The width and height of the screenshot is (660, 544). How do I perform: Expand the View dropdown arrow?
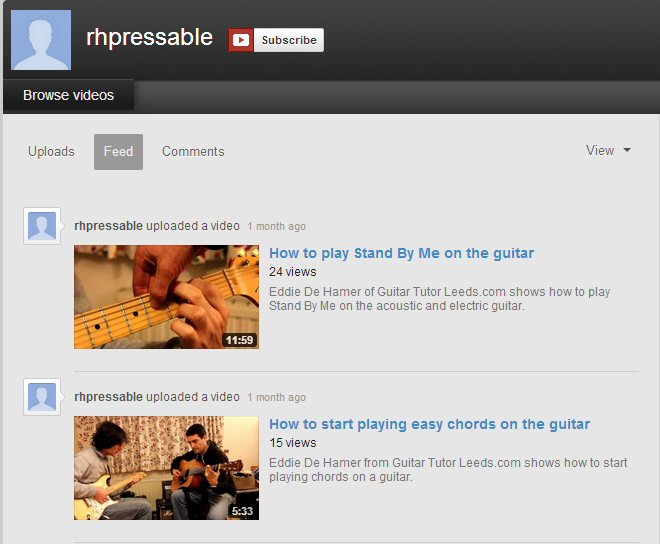tap(627, 150)
